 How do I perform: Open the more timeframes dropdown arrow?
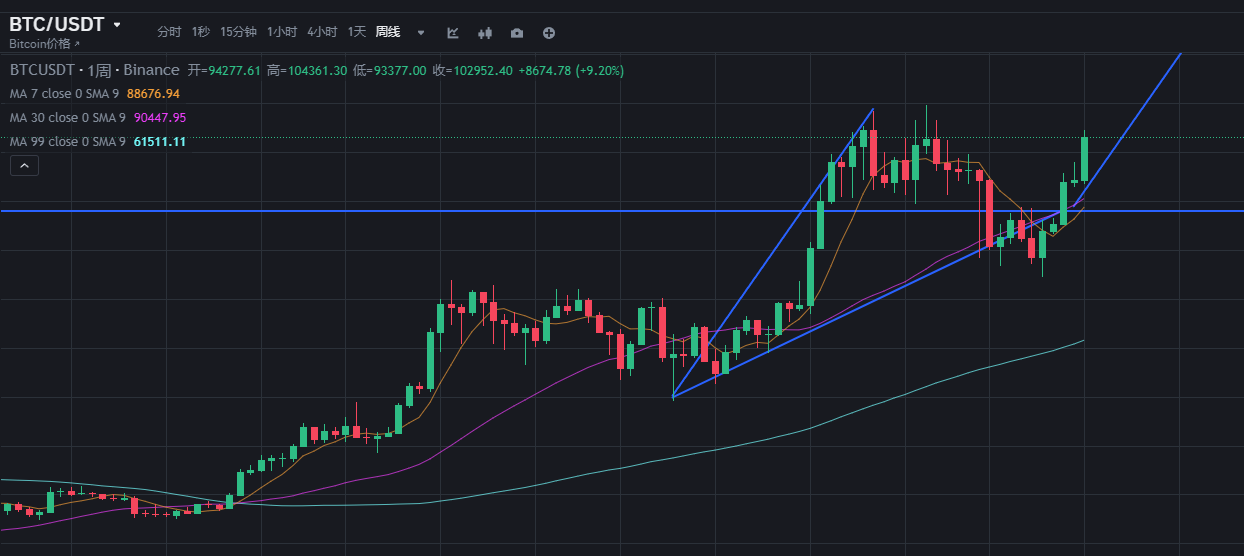point(421,33)
